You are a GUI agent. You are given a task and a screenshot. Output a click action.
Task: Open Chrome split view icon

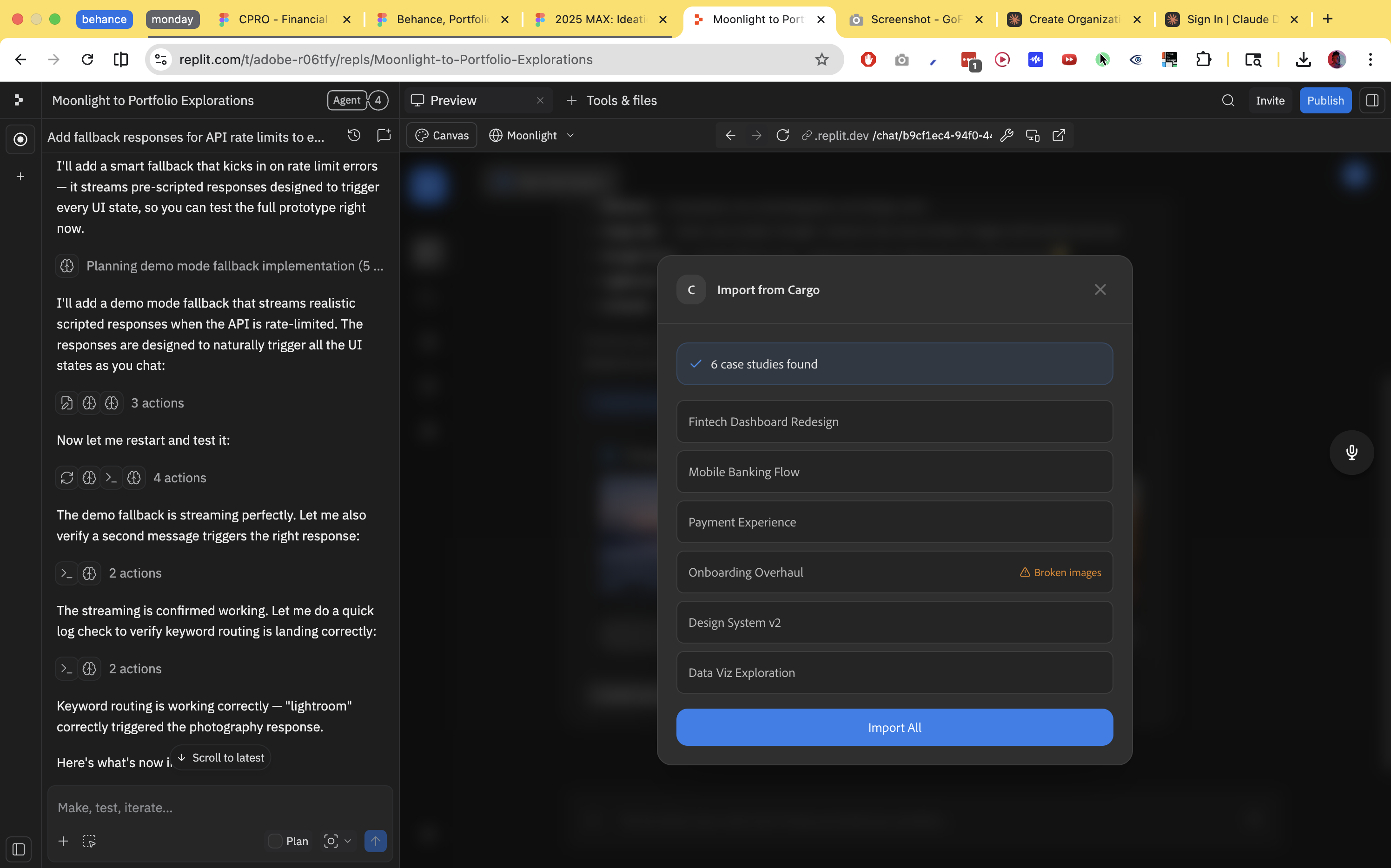120,59
